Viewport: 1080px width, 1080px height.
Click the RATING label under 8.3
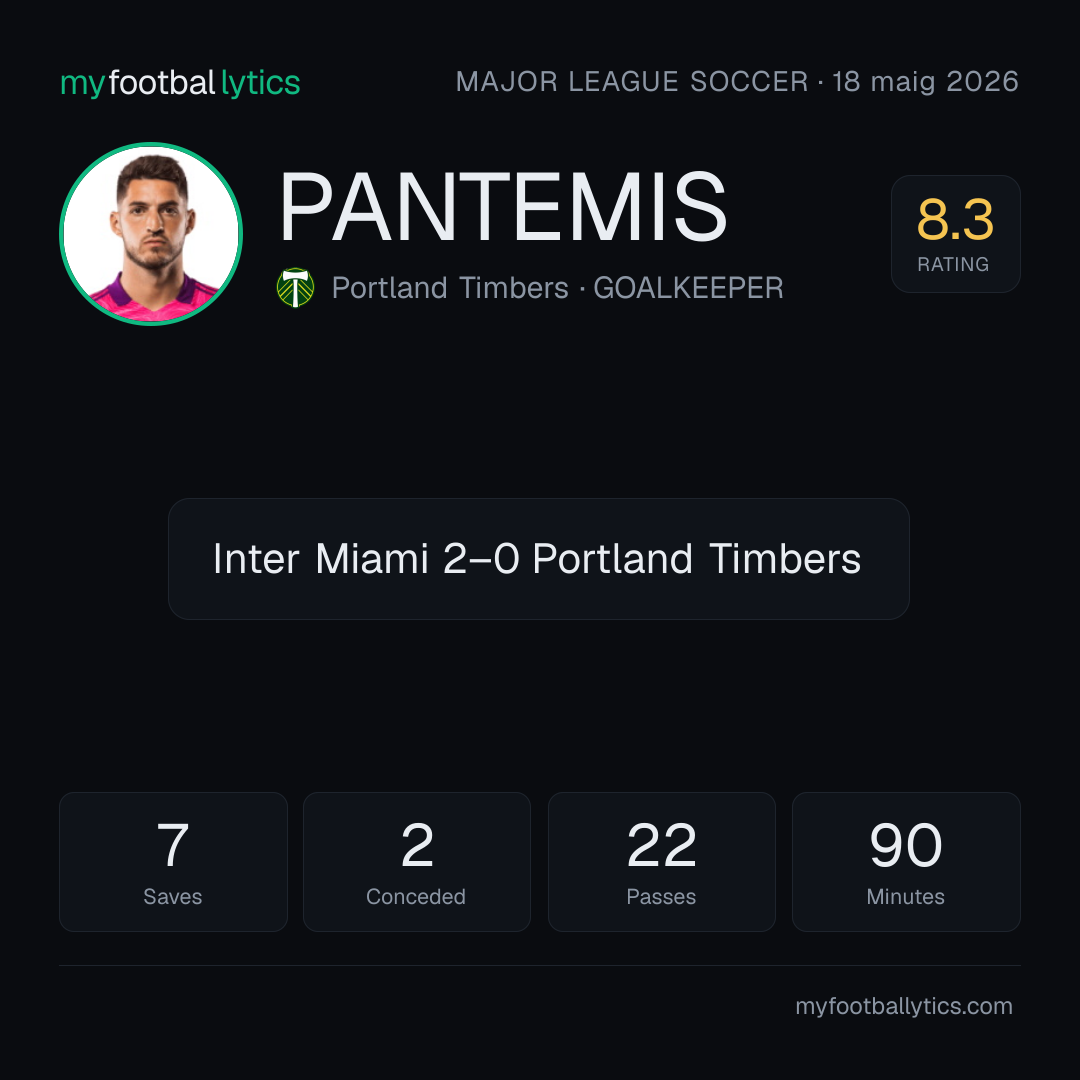953,264
